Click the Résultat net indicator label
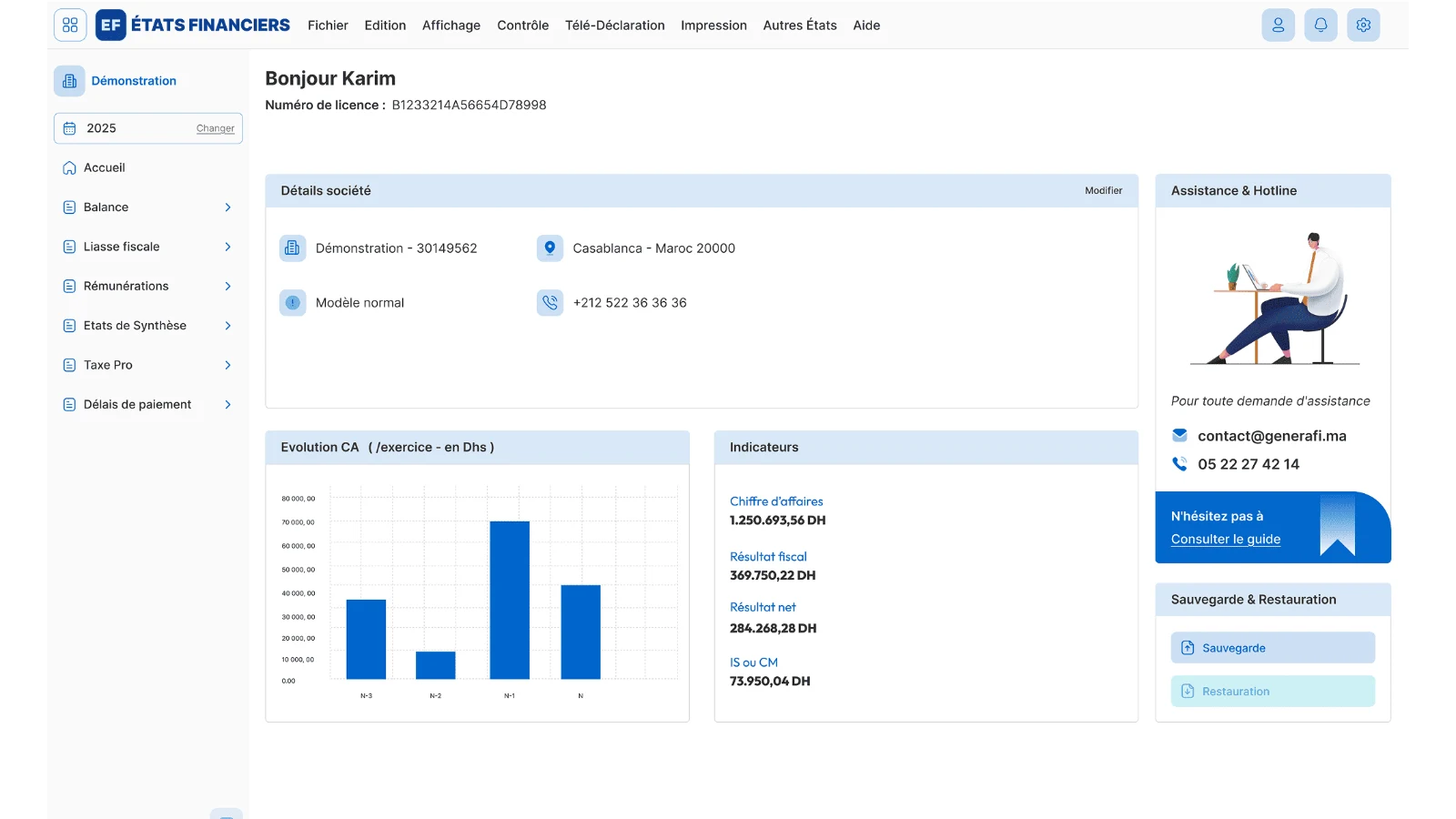This screenshot has width=1456, height=819. pyautogui.click(x=763, y=607)
